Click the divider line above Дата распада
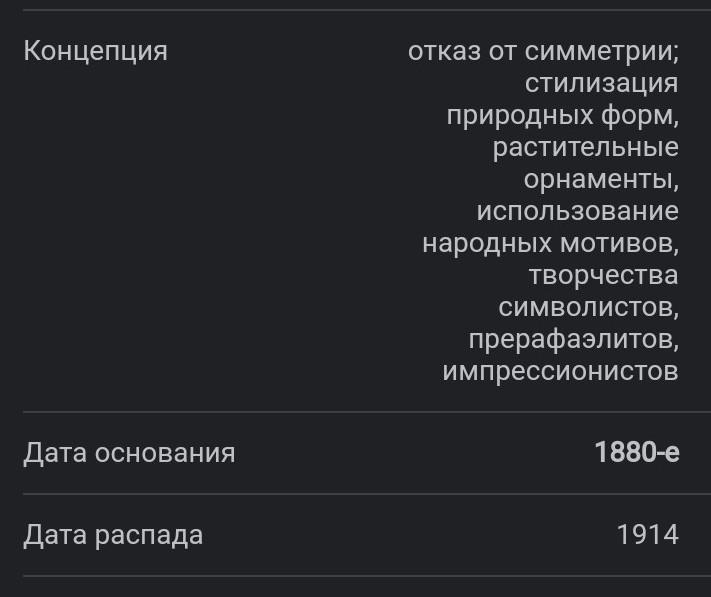The image size is (711, 597). pyautogui.click(x=355, y=494)
